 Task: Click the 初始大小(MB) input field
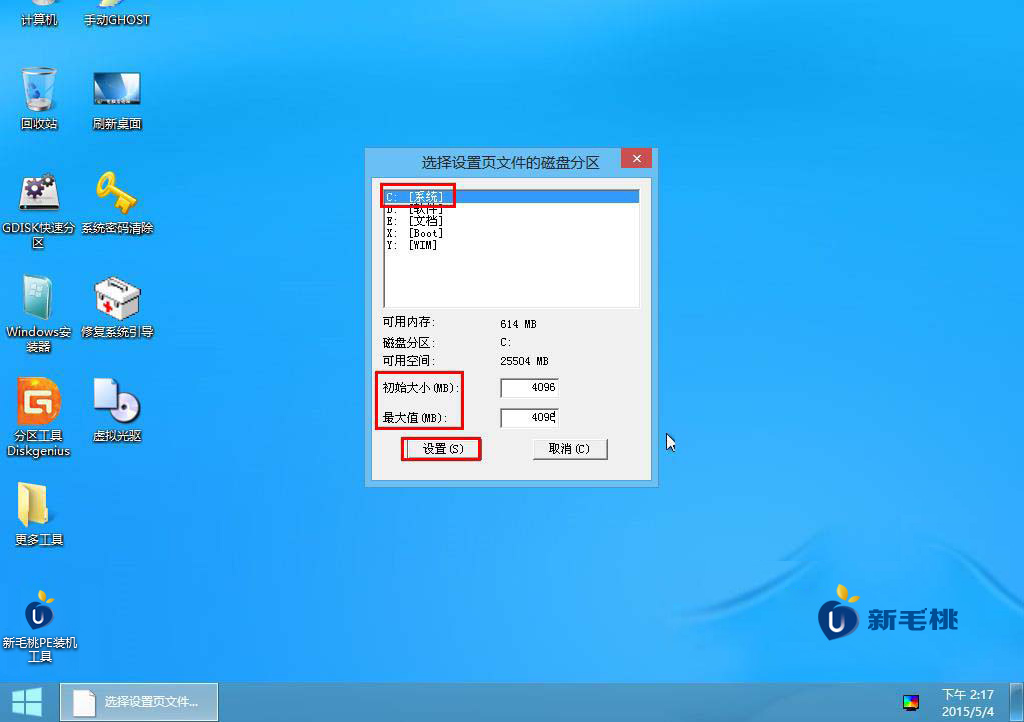[529, 387]
